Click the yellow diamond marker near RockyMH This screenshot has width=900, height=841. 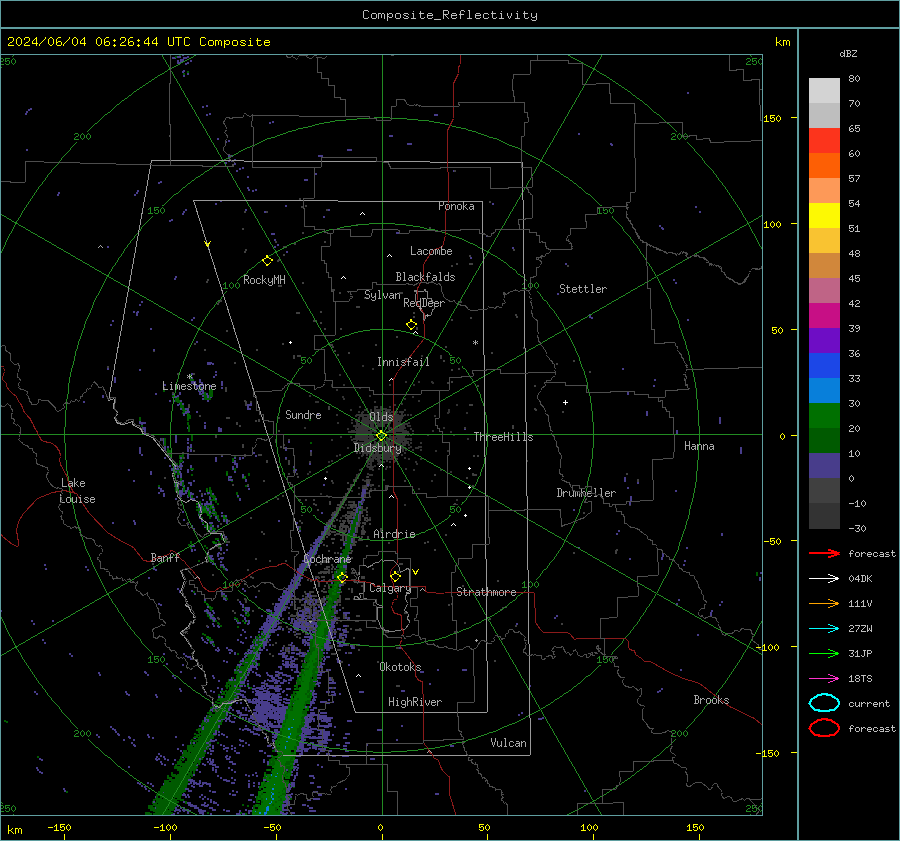tap(267, 261)
